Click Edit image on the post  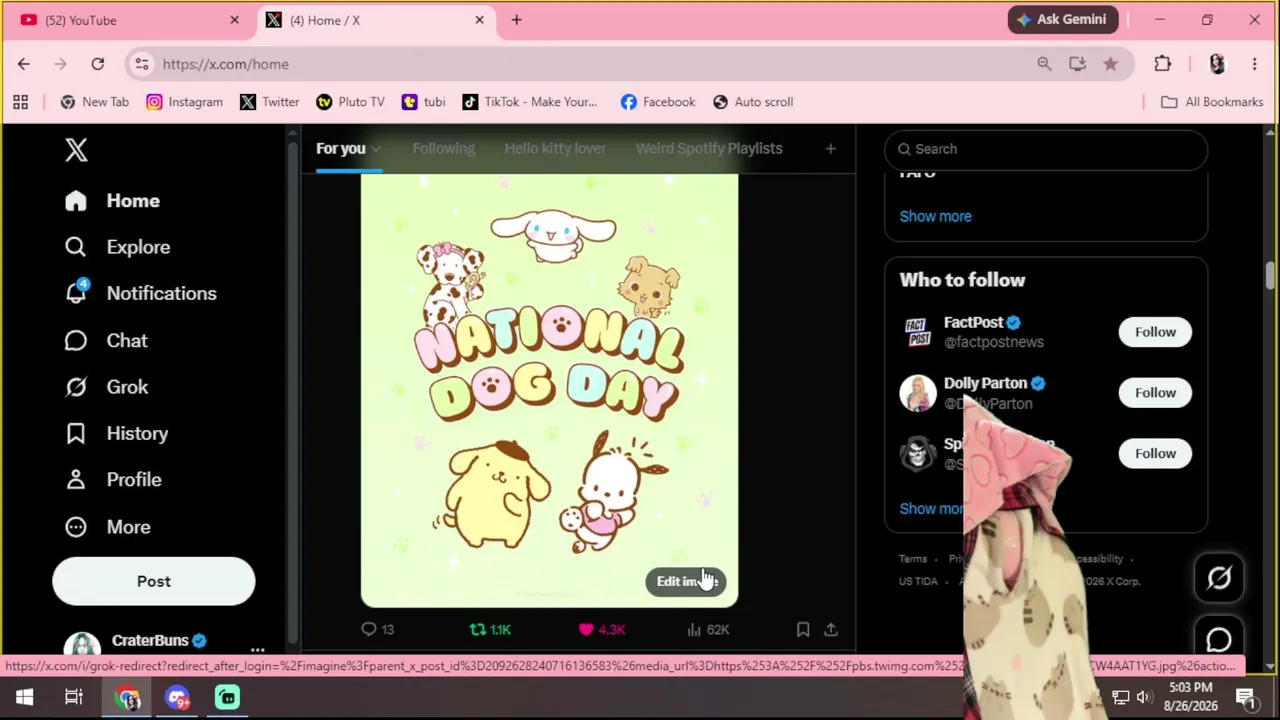point(687,581)
